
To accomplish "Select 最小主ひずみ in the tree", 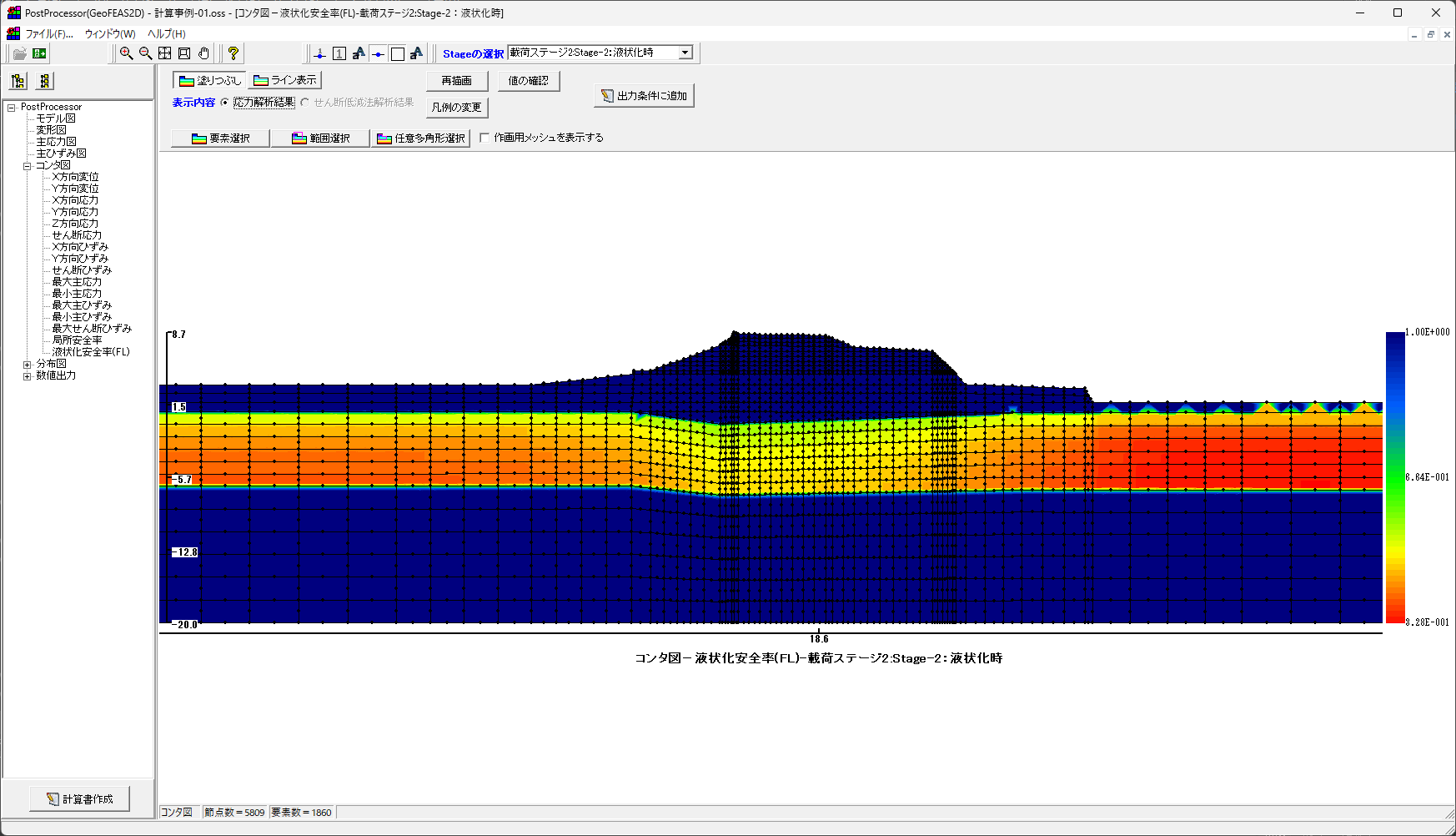I will coord(82,317).
